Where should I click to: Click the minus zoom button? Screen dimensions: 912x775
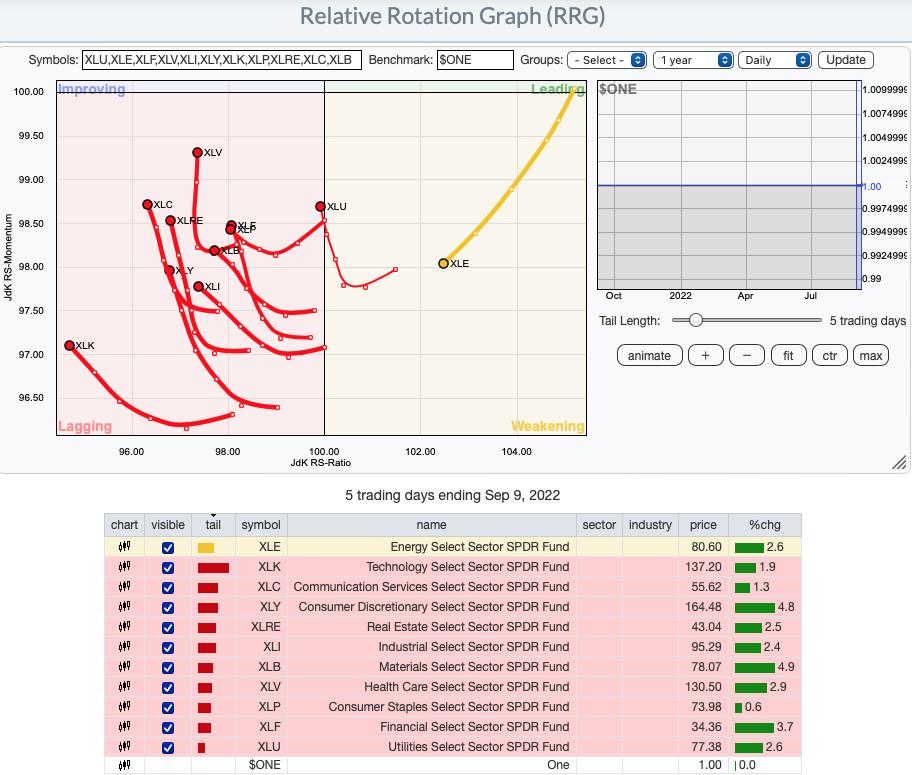point(747,355)
